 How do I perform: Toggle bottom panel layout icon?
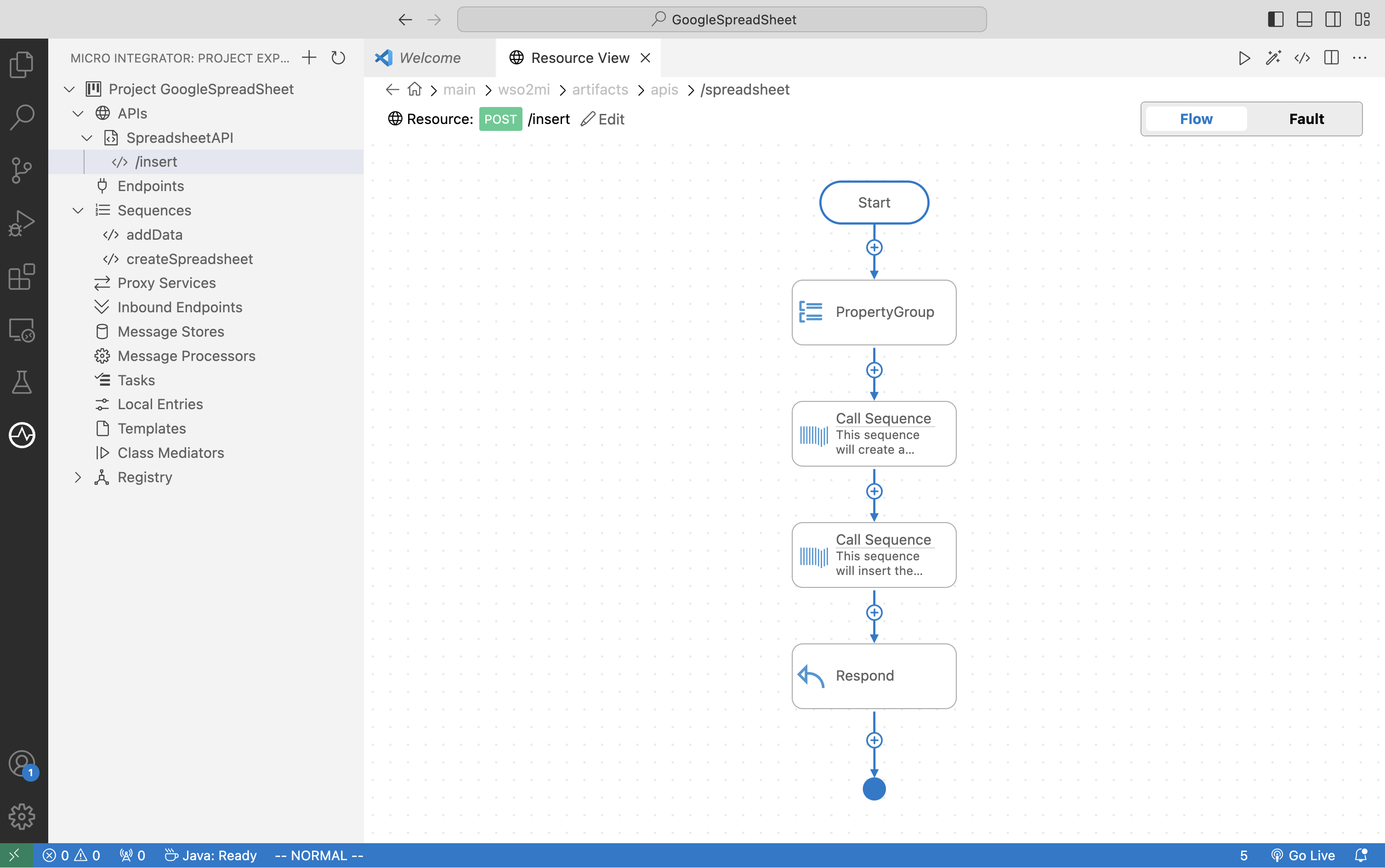[x=1304, y=19]
